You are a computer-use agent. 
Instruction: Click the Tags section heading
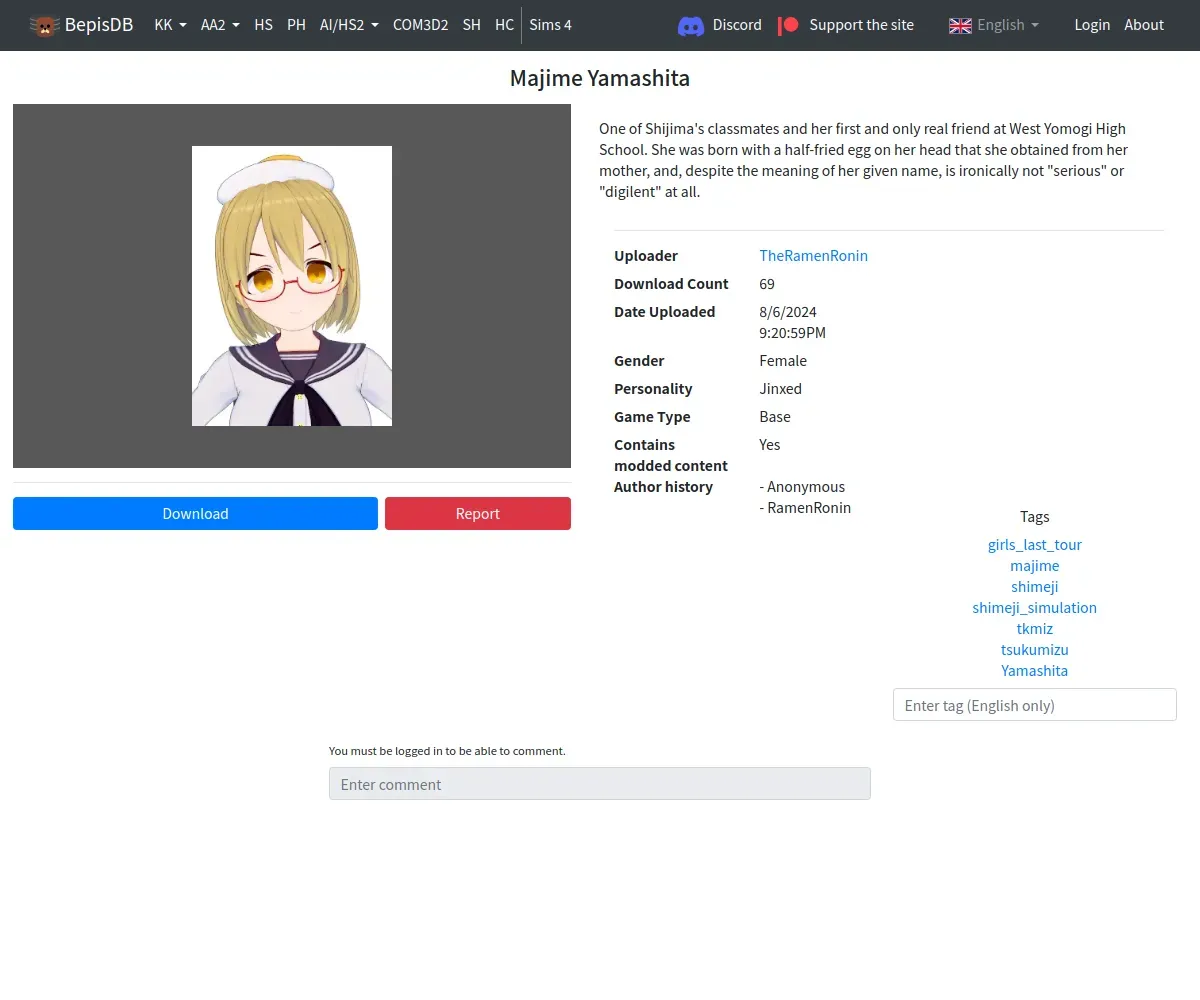(x=1035, y=517)
